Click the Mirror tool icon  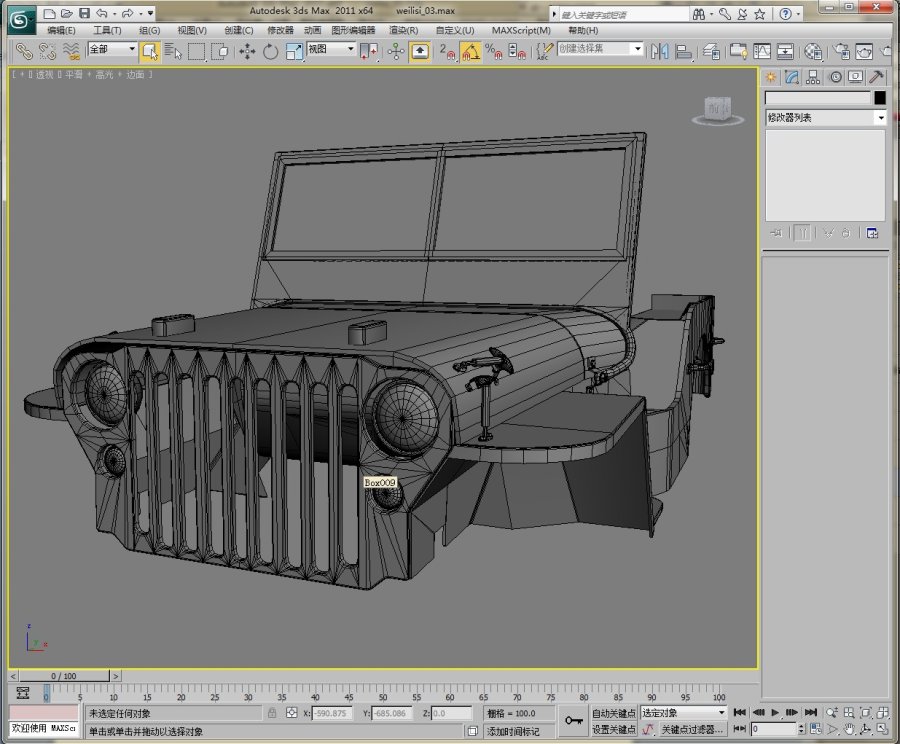(x=660, y=52)
